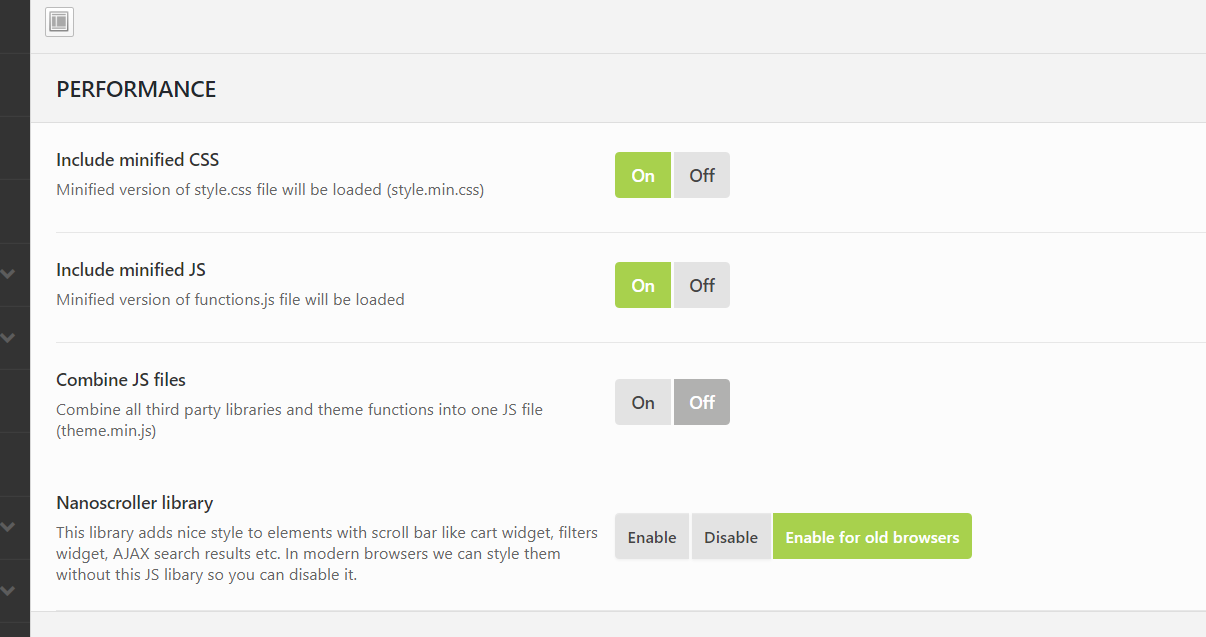Click the layout panel icon at top
1206x637 pixels.
(59, 21)
